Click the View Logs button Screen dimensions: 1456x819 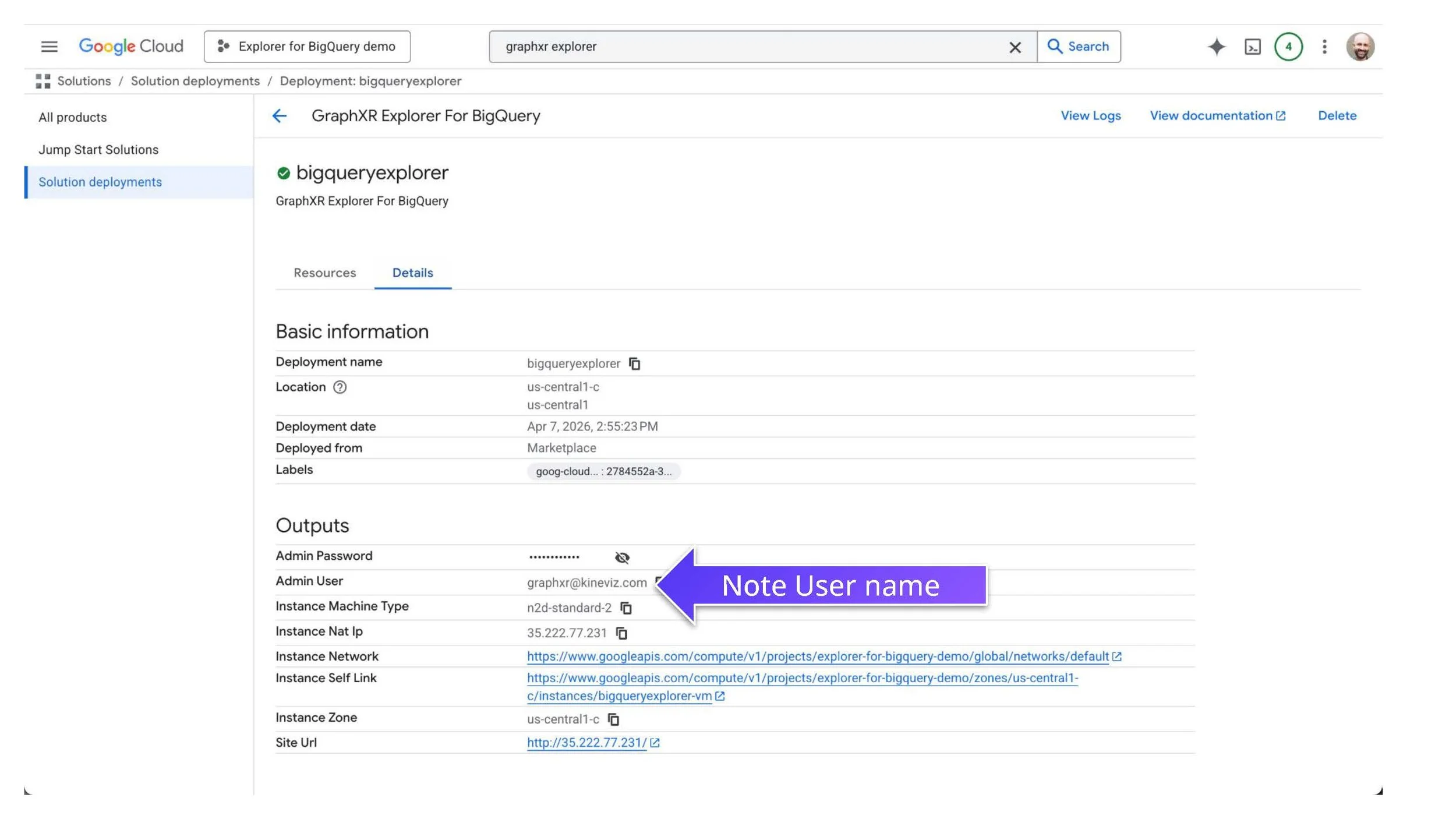click(1090, 116)
